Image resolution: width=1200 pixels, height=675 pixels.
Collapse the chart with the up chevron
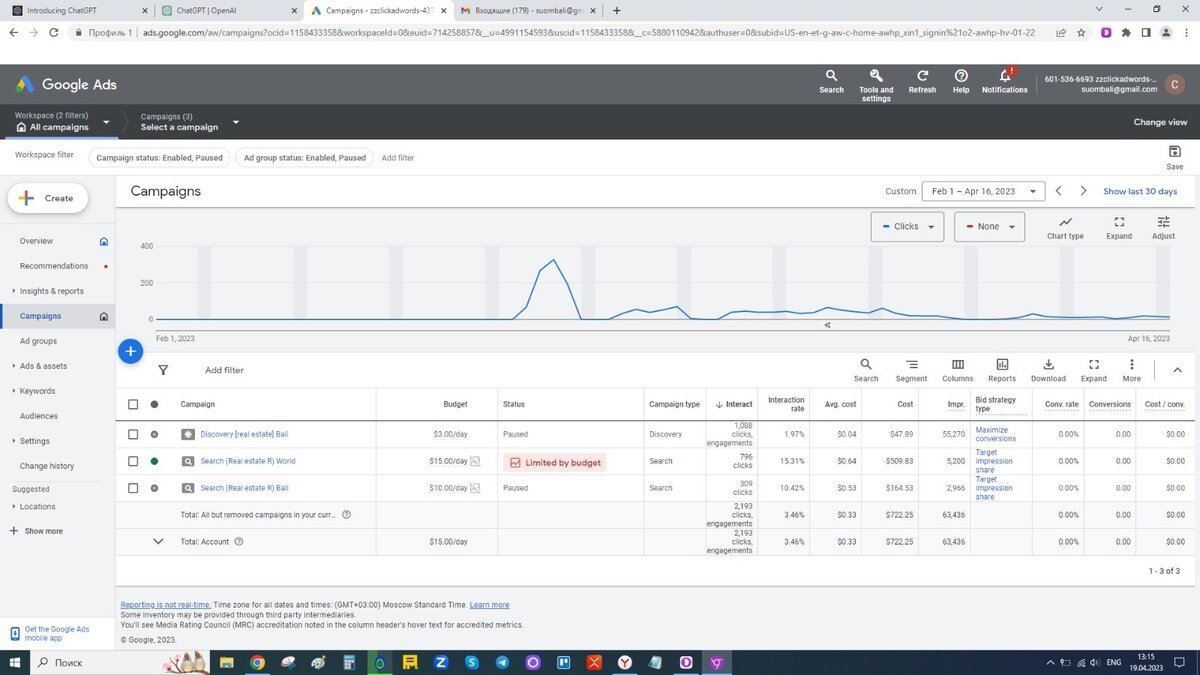point(1177,370)
